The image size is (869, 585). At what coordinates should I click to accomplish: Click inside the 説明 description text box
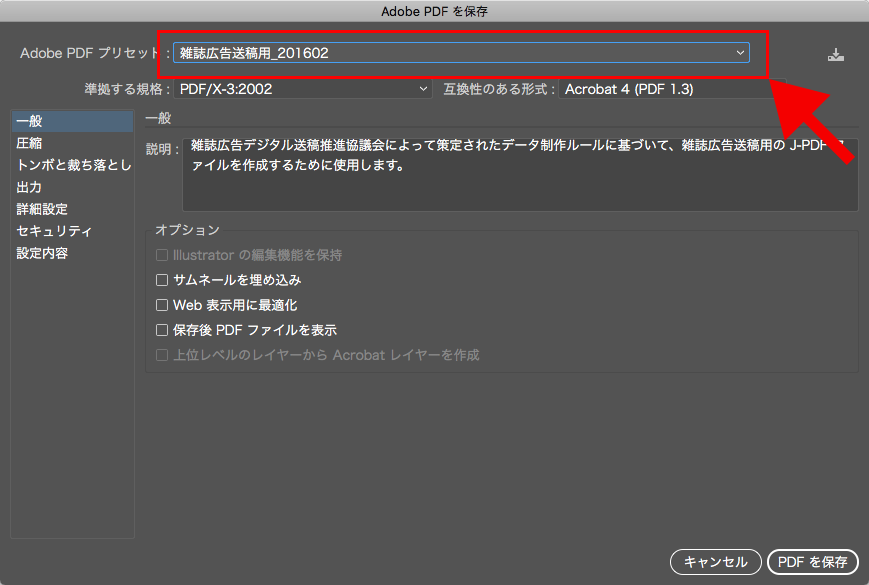tap(520, 175)
